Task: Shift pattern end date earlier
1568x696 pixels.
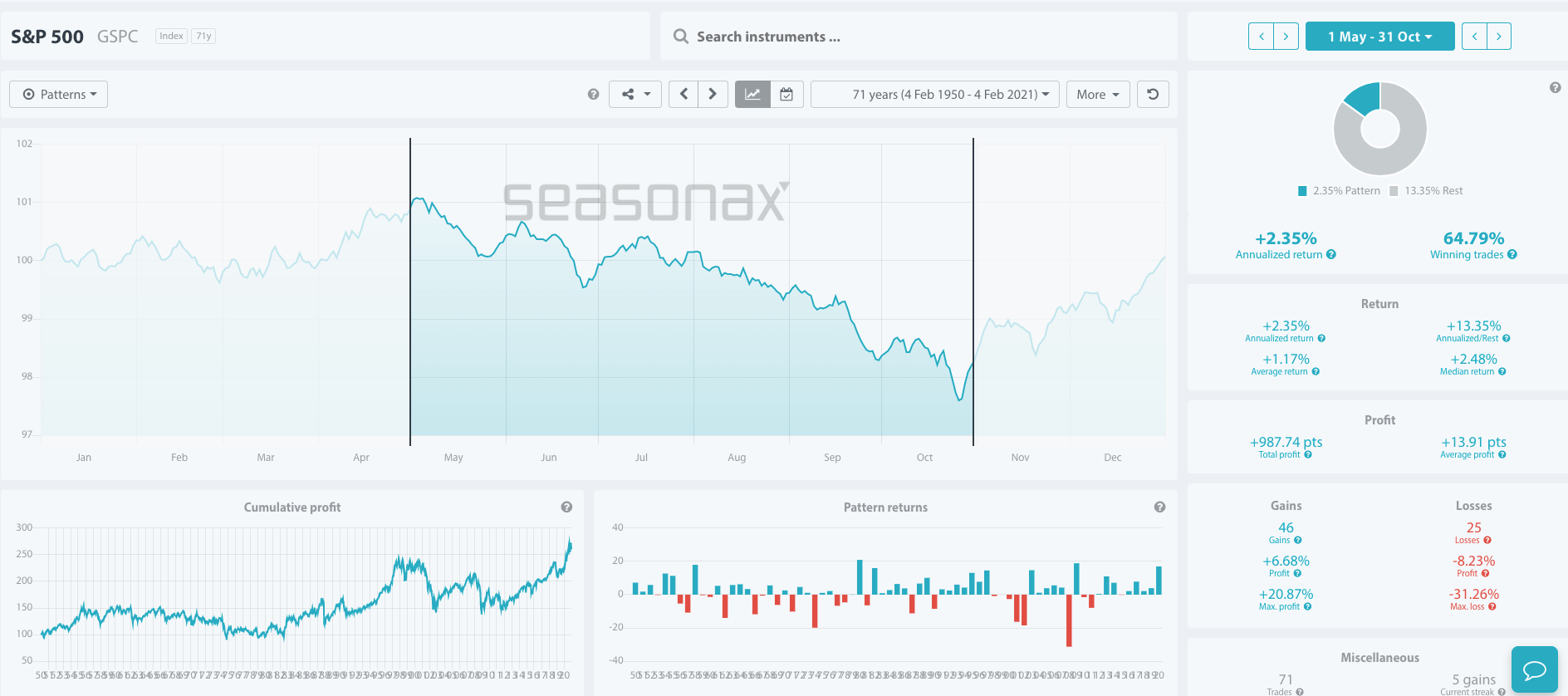Action: [1474, 36]
